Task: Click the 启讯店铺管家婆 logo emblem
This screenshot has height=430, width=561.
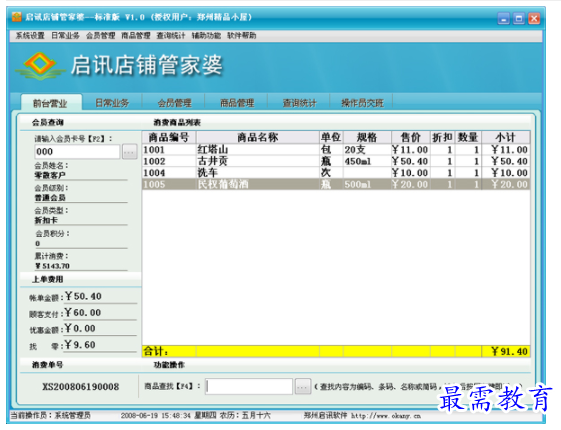Action: [x=40, y=66]
